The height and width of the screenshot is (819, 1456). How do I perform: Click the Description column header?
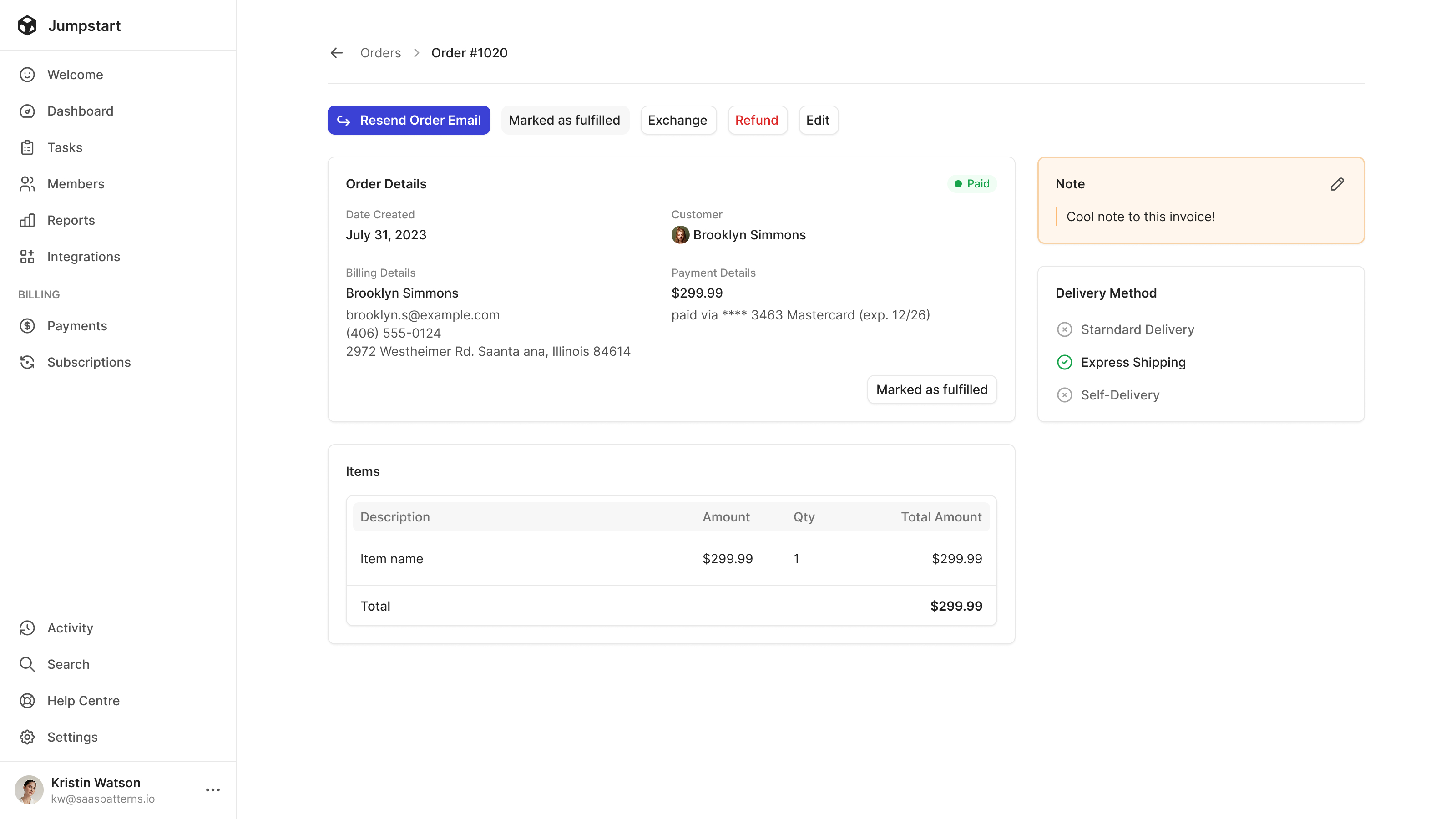point(394,516)
